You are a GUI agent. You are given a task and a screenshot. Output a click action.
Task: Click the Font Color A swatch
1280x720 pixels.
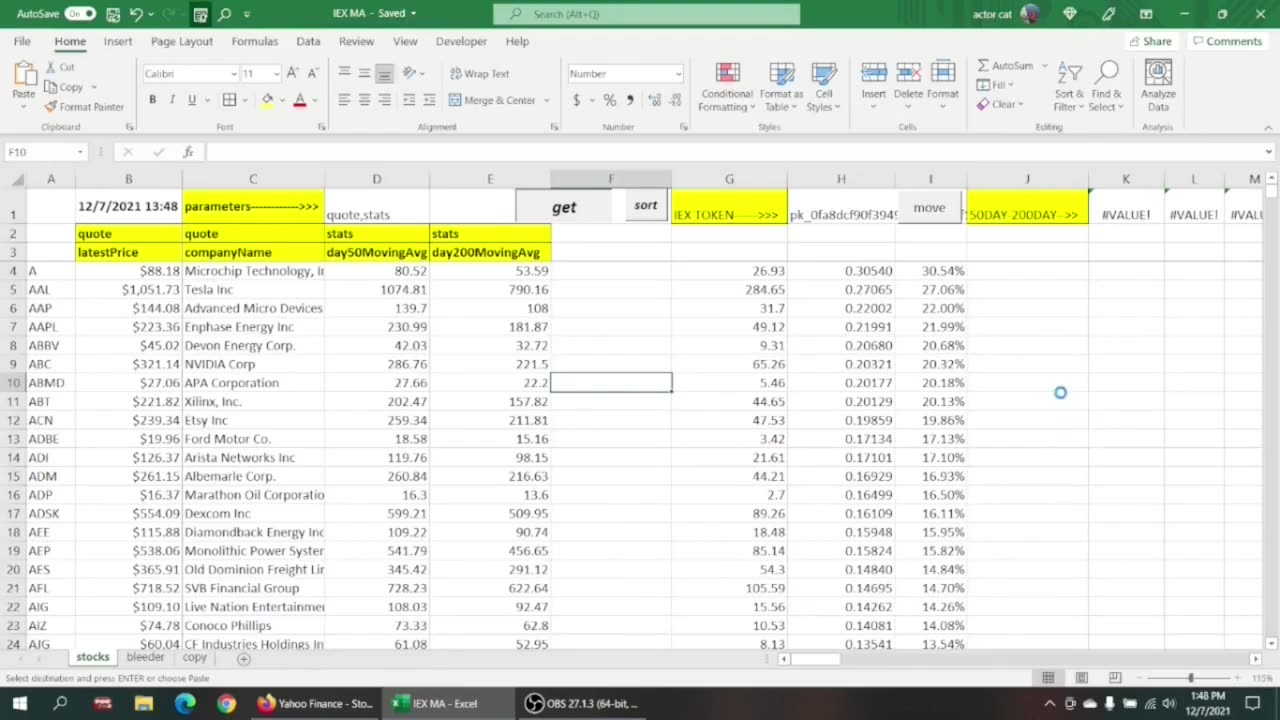299,100
